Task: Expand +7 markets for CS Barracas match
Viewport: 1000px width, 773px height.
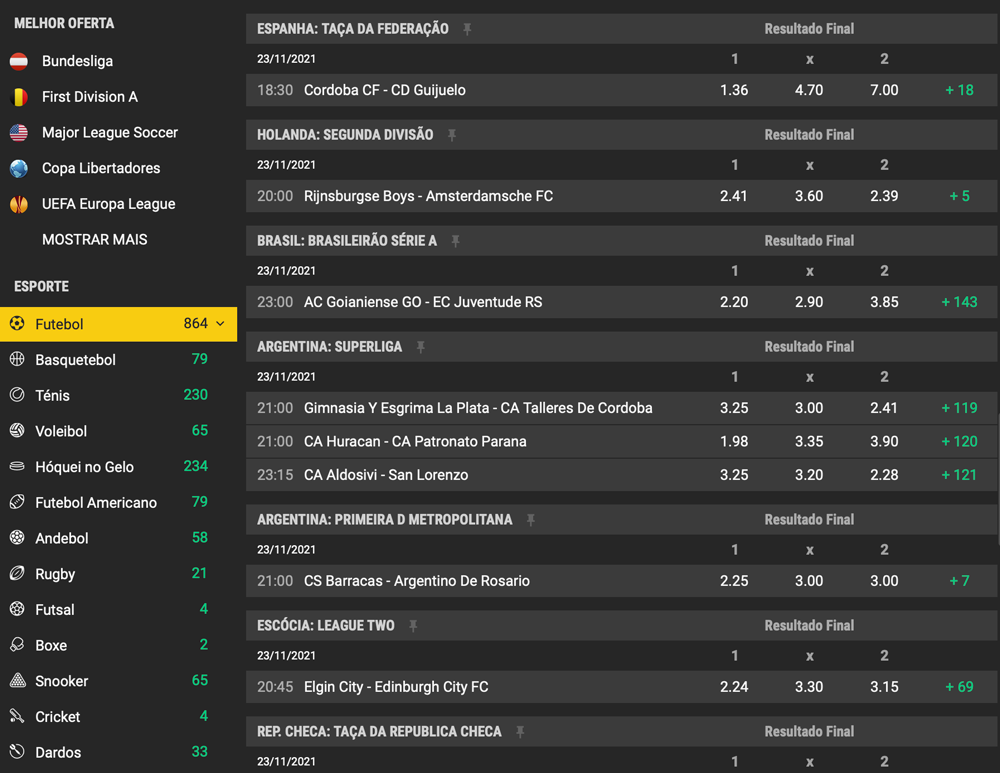Action: (x=959, y=580)
